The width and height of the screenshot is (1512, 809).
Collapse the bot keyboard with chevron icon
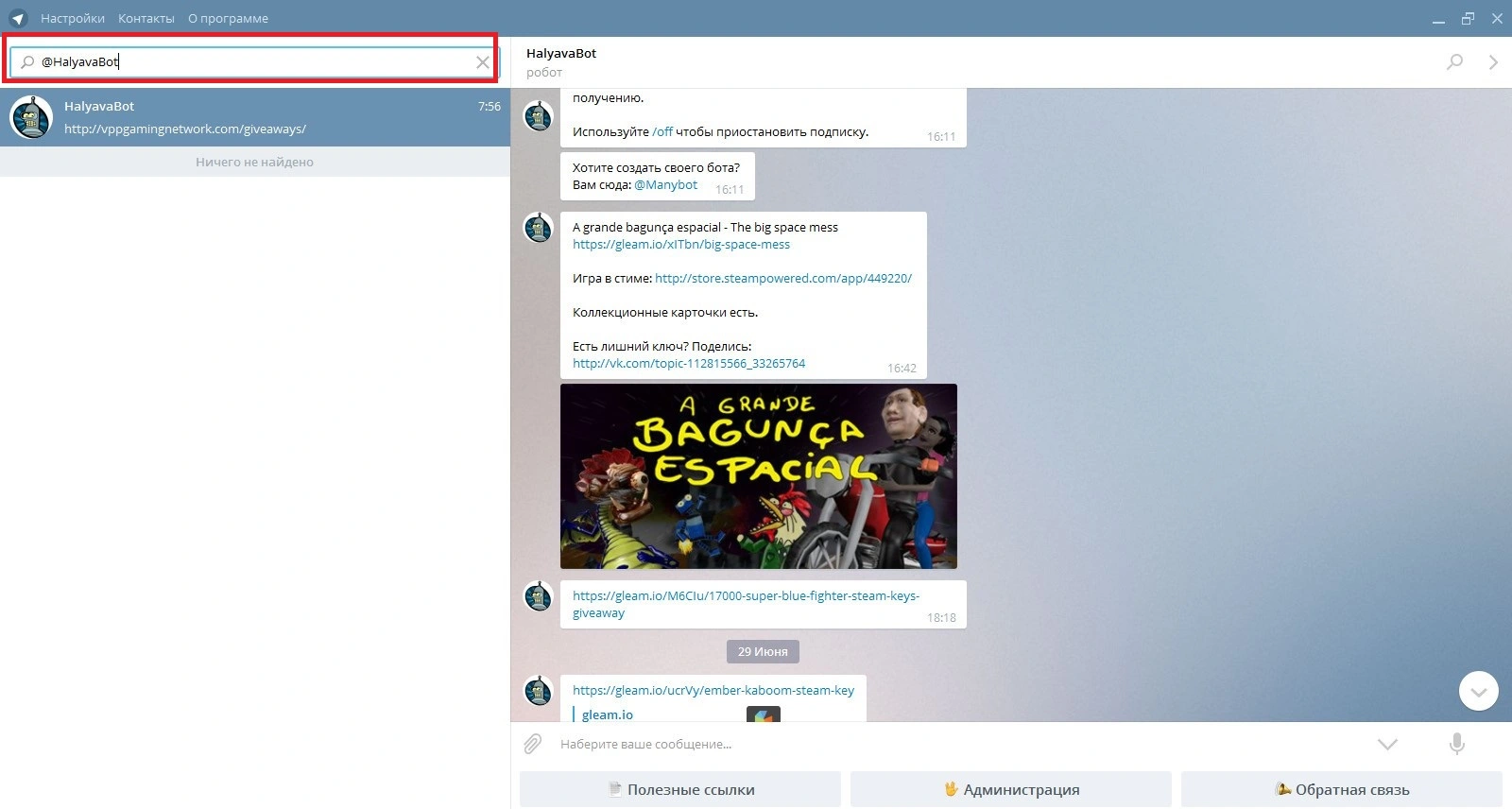click(1387, 745)
